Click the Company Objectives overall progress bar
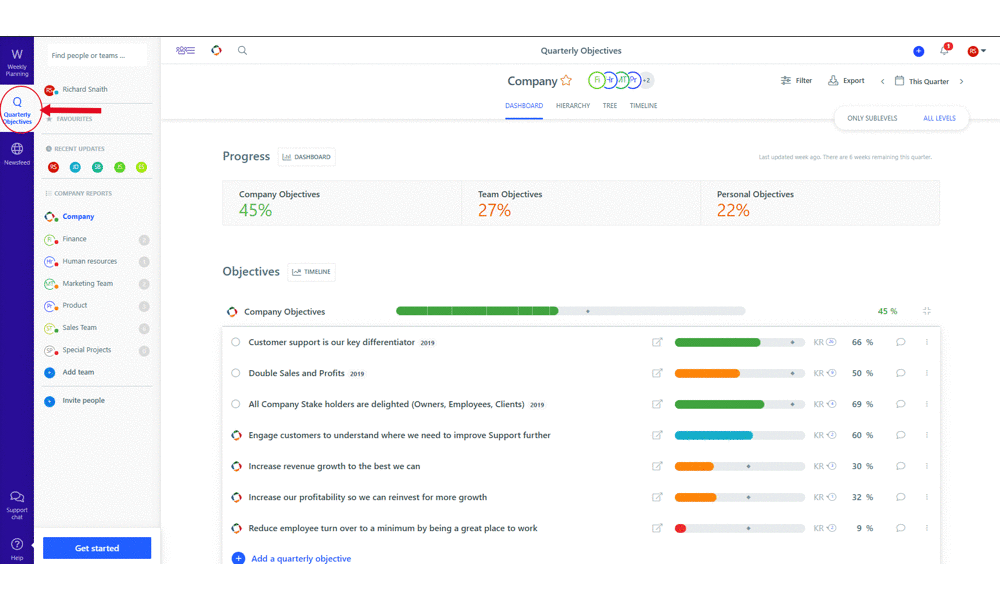1000x600 pixels. tap(570, 311)
